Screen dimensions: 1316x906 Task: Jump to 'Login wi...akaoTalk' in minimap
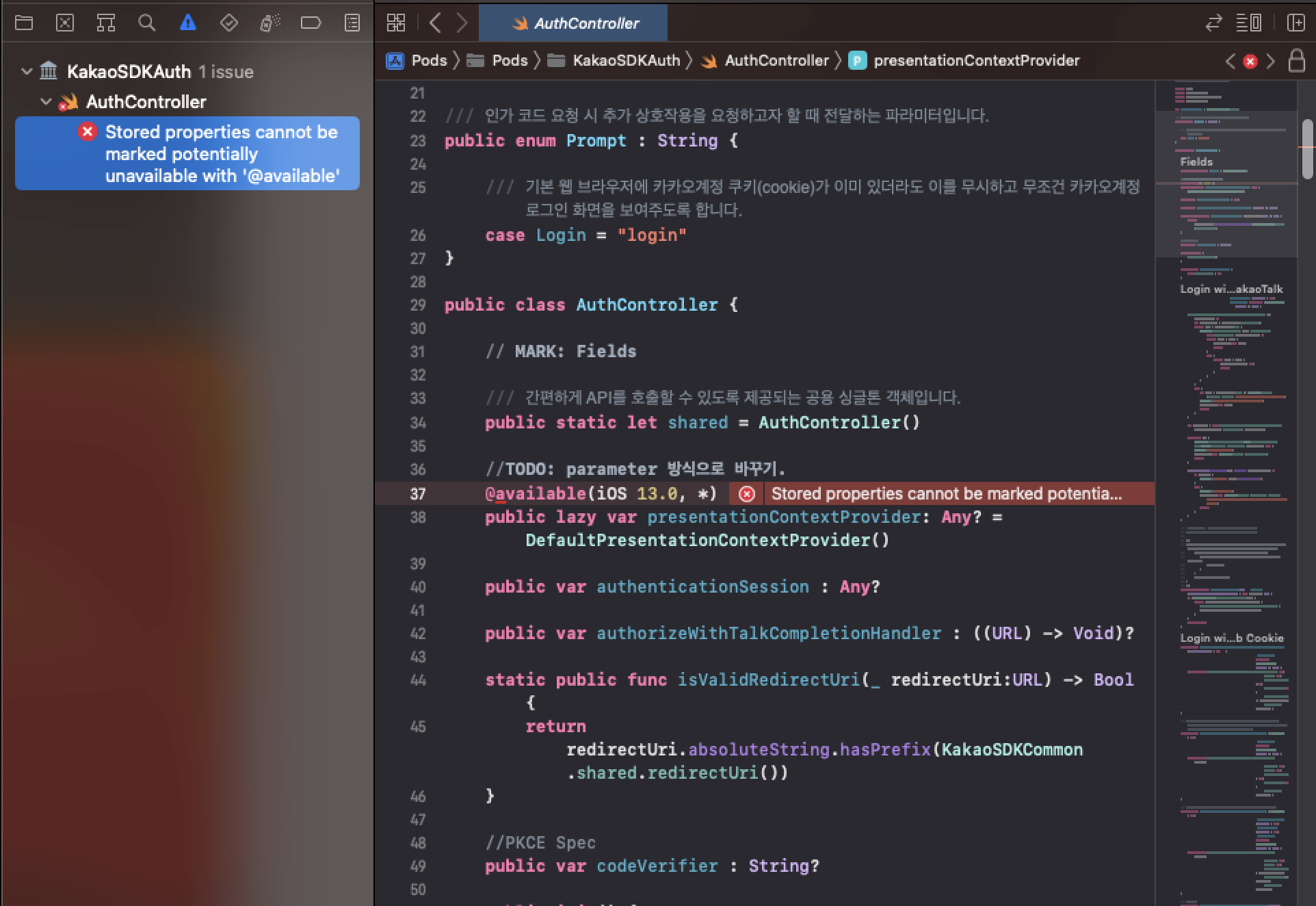tap(1231, 289)
